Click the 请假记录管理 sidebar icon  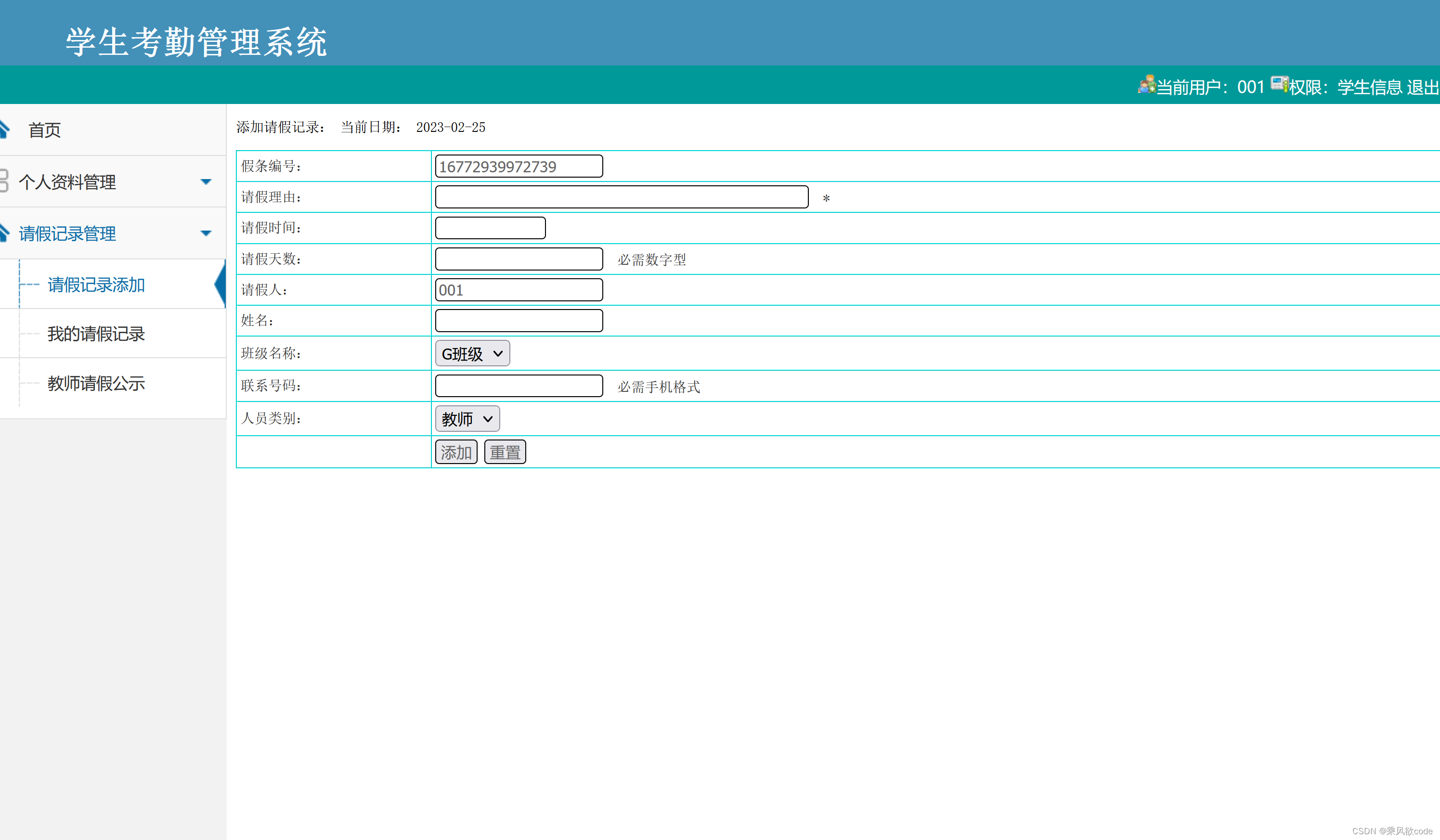click(4, 232)
